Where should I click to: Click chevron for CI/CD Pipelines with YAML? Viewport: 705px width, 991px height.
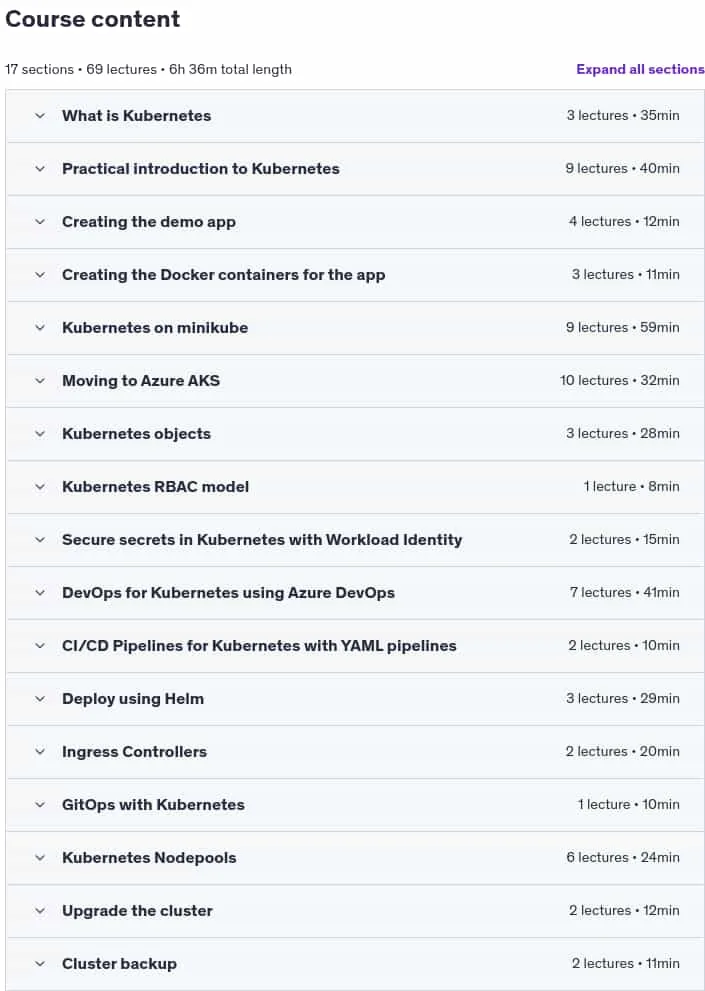coord(40,645)
